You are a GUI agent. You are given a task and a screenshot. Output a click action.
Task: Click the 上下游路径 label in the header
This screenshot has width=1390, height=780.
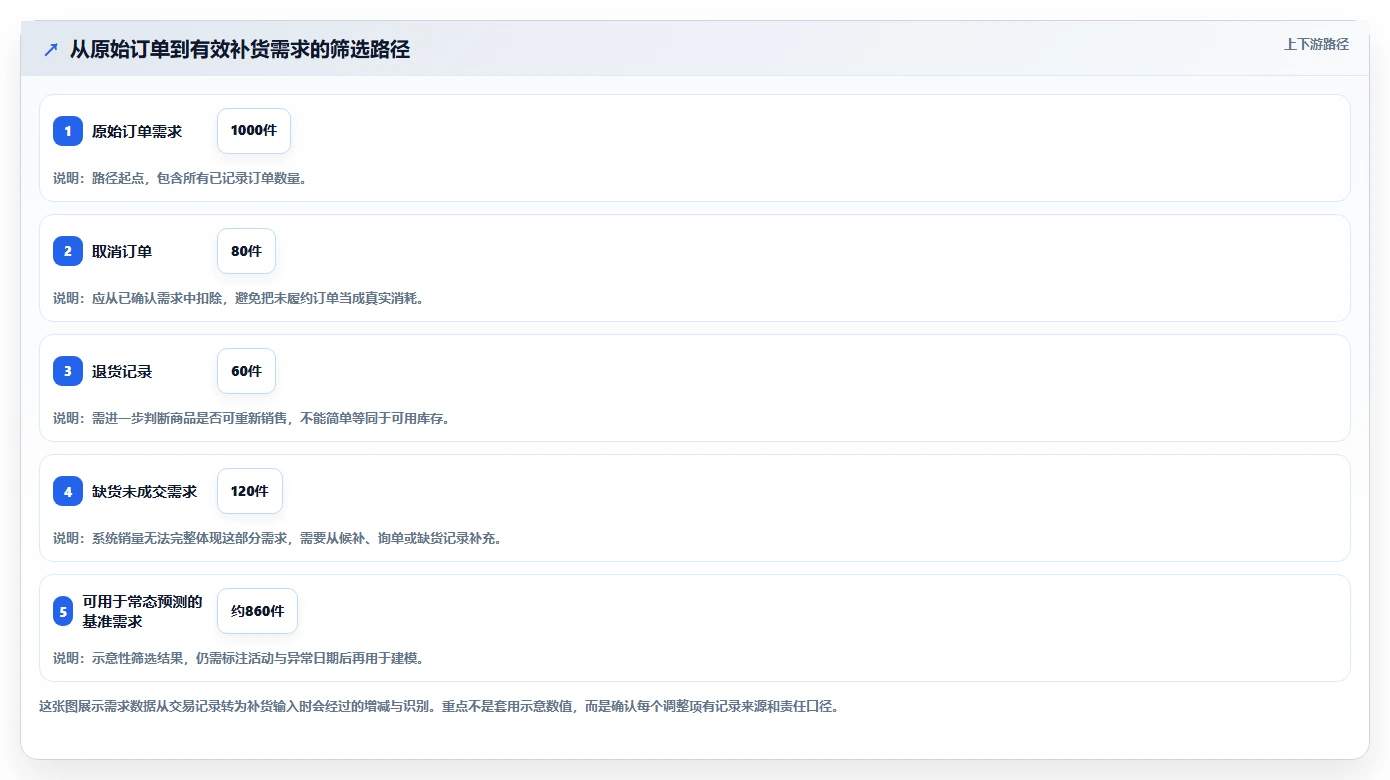(x=1316, y=44)
